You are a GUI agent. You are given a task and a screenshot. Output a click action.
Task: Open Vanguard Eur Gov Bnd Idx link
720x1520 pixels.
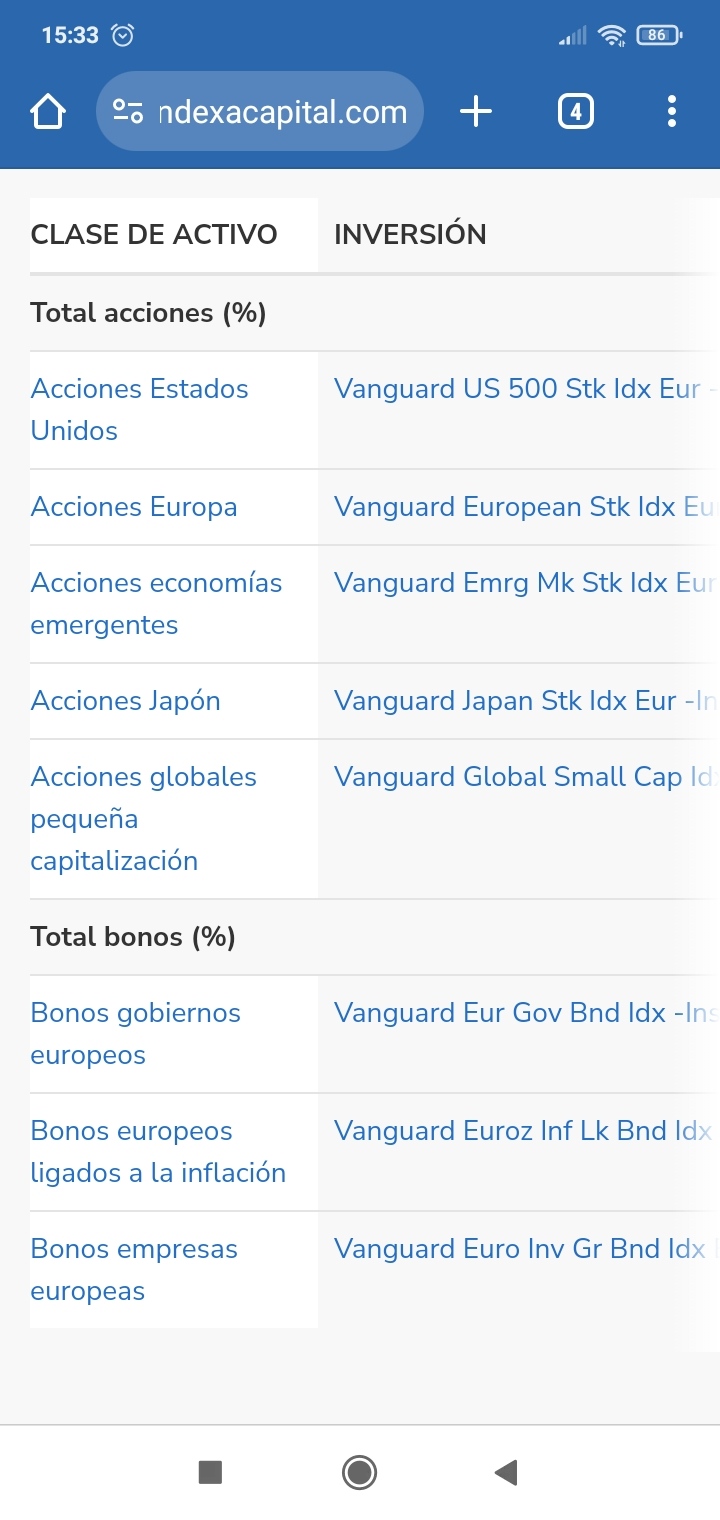click(x=521, y=1013)
